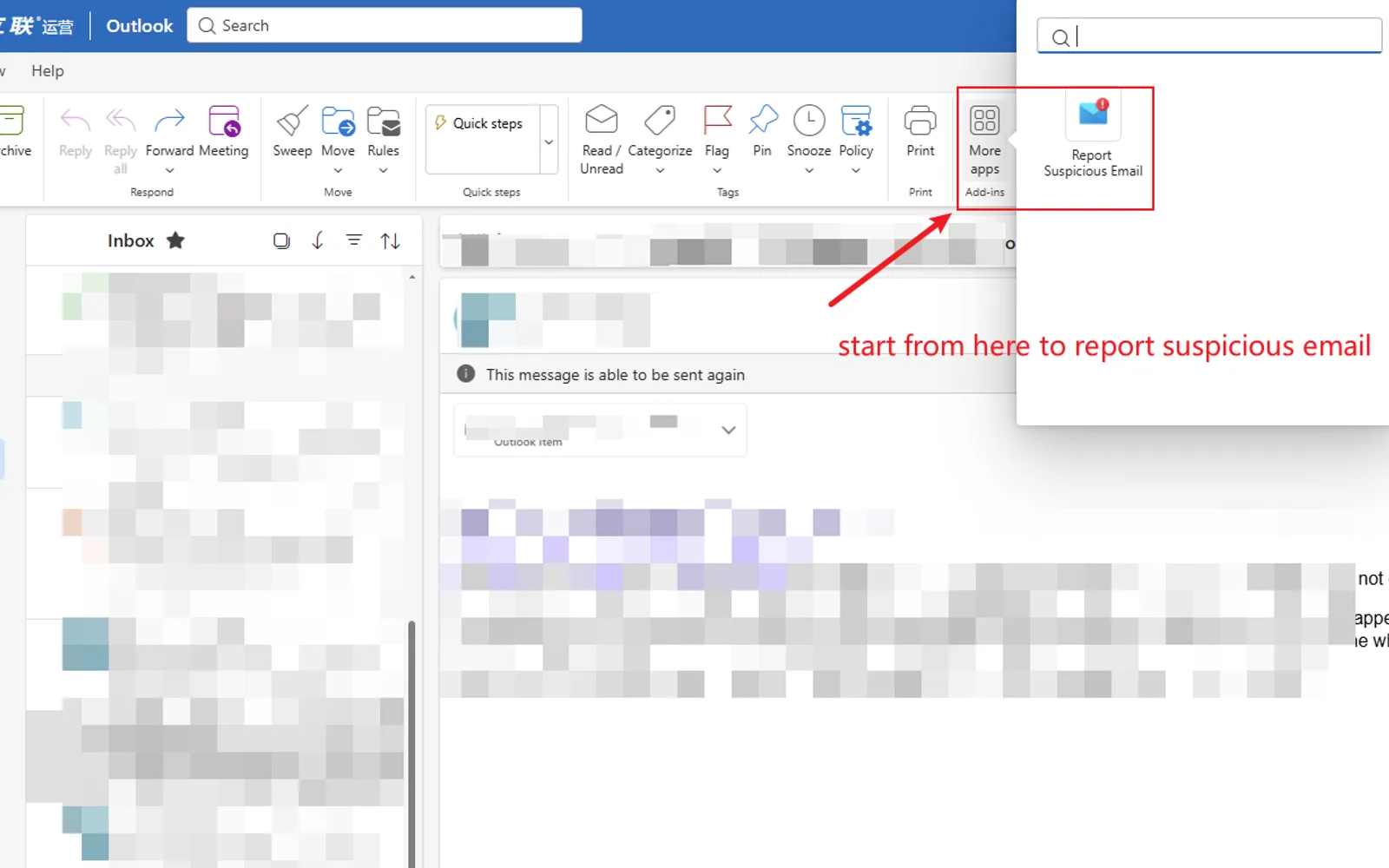Open the Help ribbon tab
This screenshot has width=1389, height=868.
48,71
